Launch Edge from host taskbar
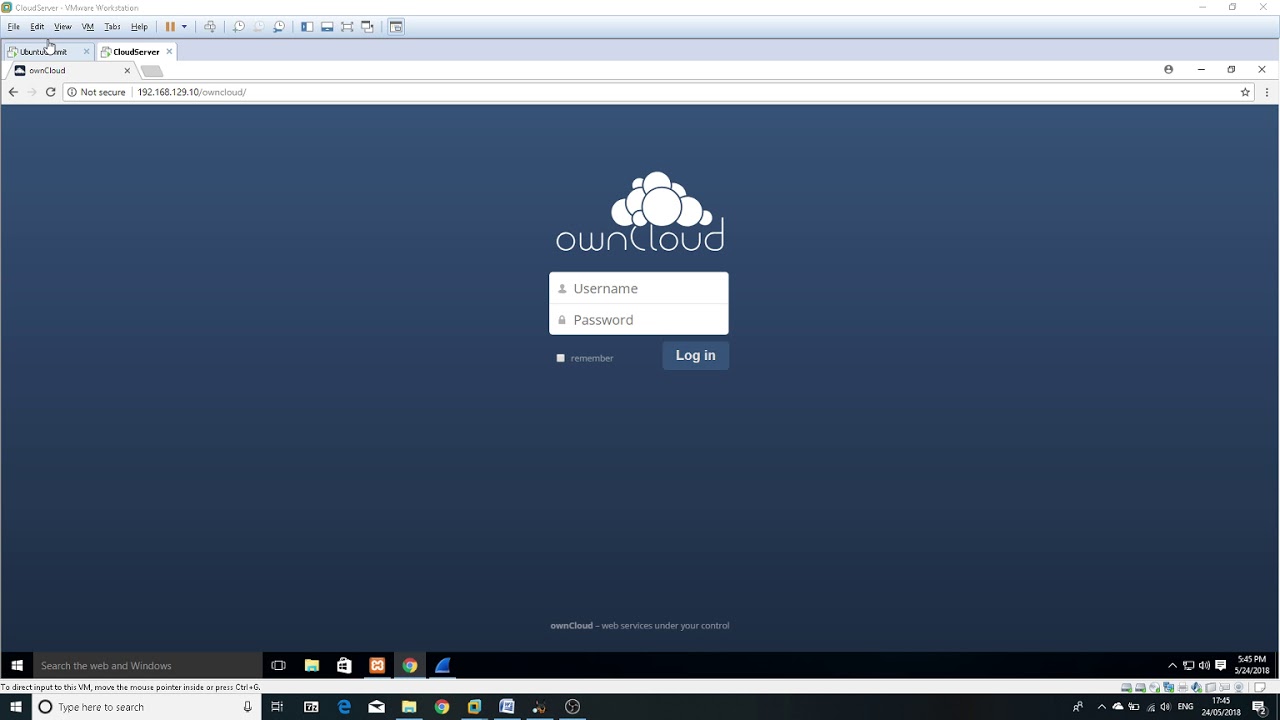The height and width of the screenshot is (720, 1280). 344,707
